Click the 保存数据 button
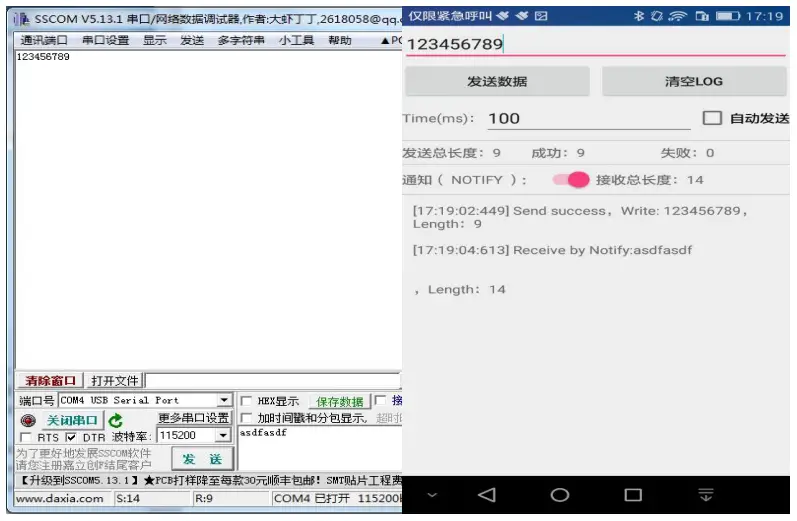The width and height of the screenshot is (797, 521). [340, 402]
